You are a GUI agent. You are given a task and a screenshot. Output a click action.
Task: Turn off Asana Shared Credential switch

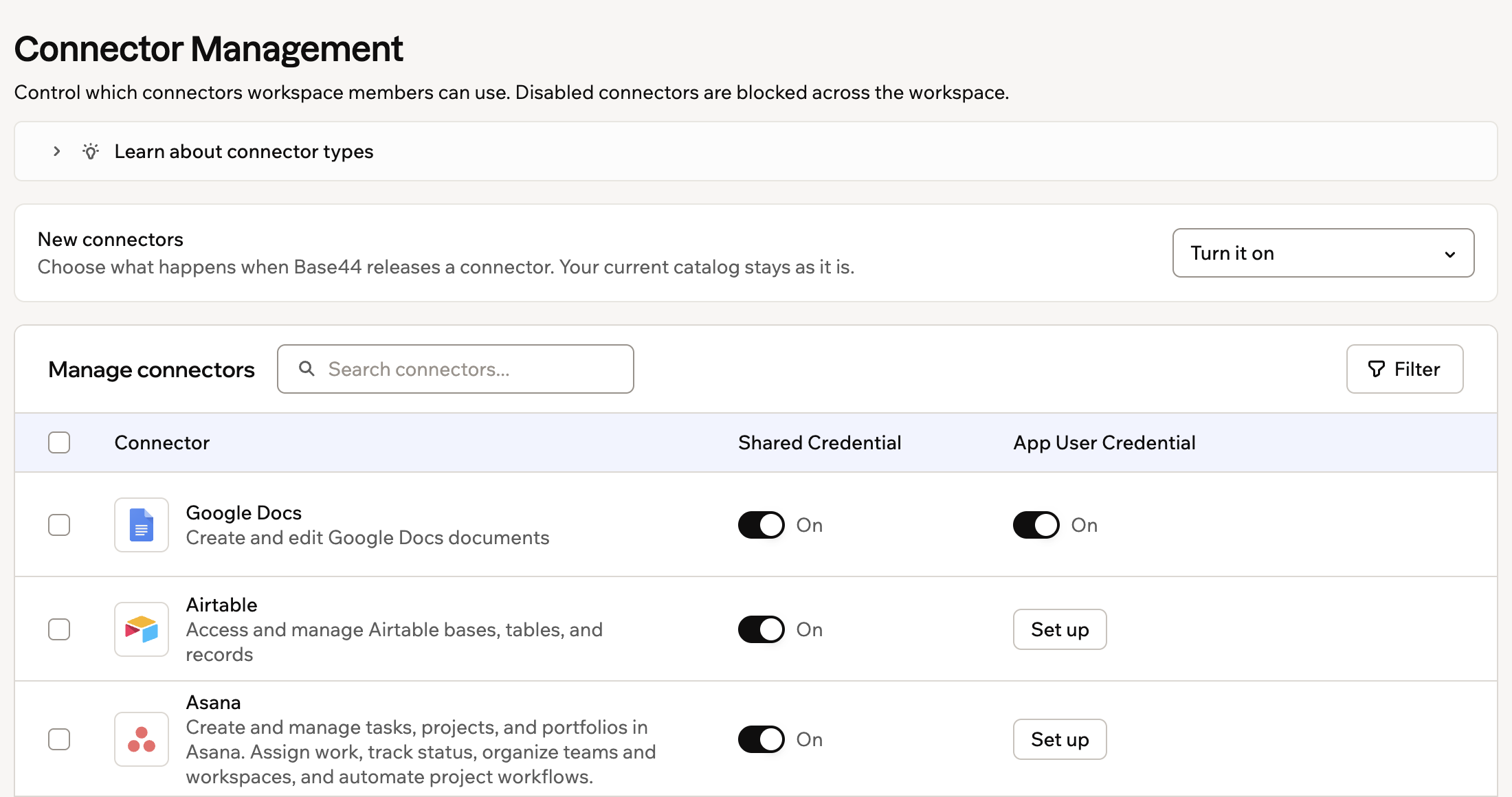tap(761, 739)
